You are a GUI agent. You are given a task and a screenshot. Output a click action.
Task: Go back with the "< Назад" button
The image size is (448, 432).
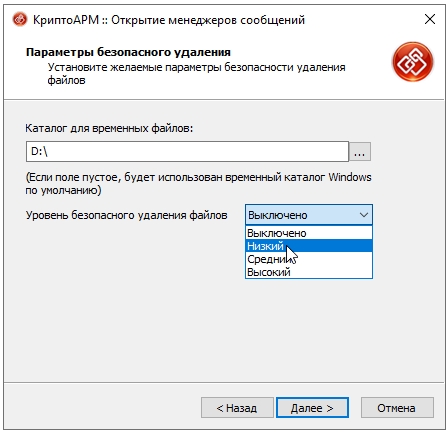[237, 408]
